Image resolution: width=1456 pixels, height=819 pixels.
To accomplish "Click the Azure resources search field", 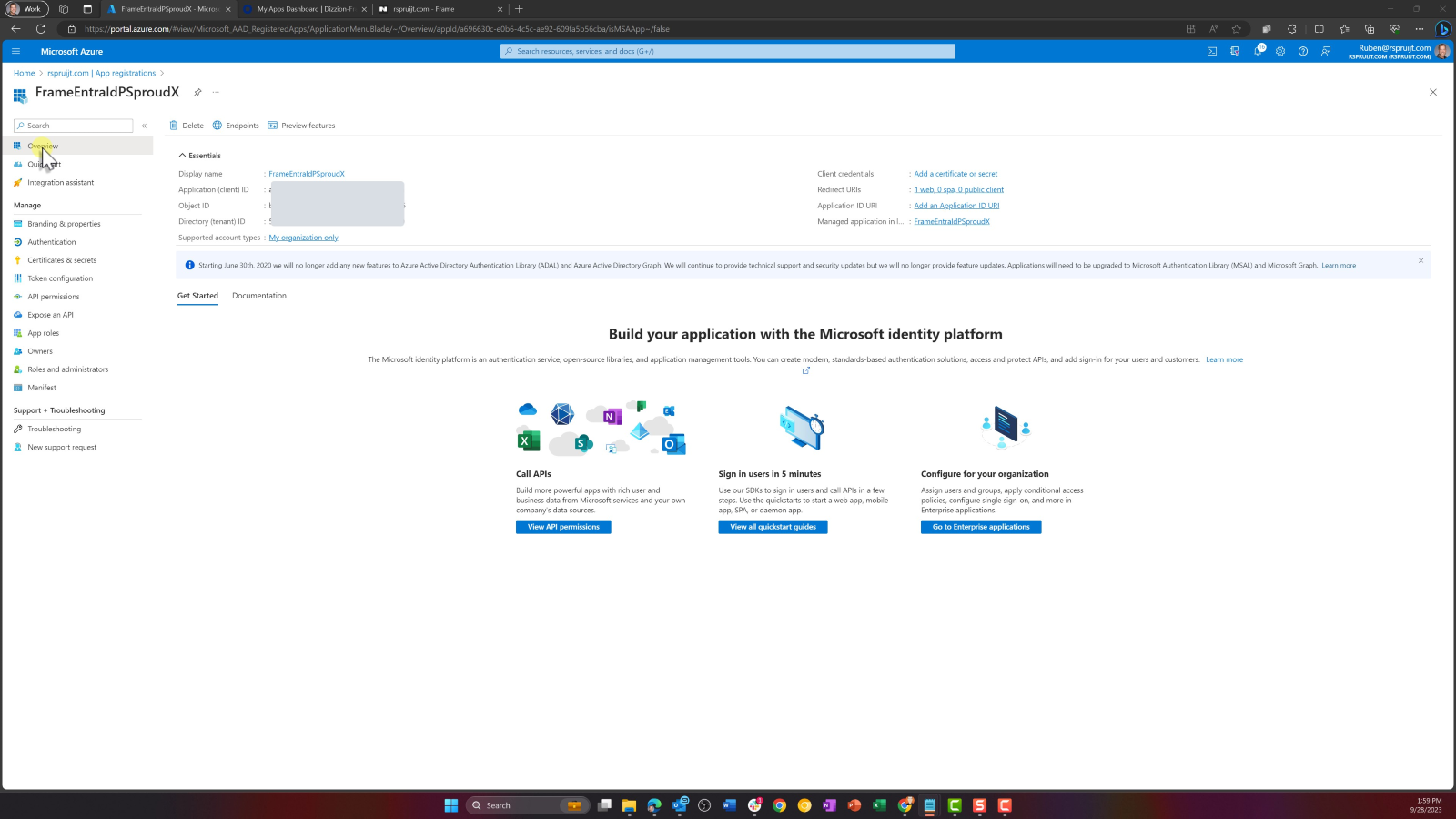I will [x=728, y=51].
